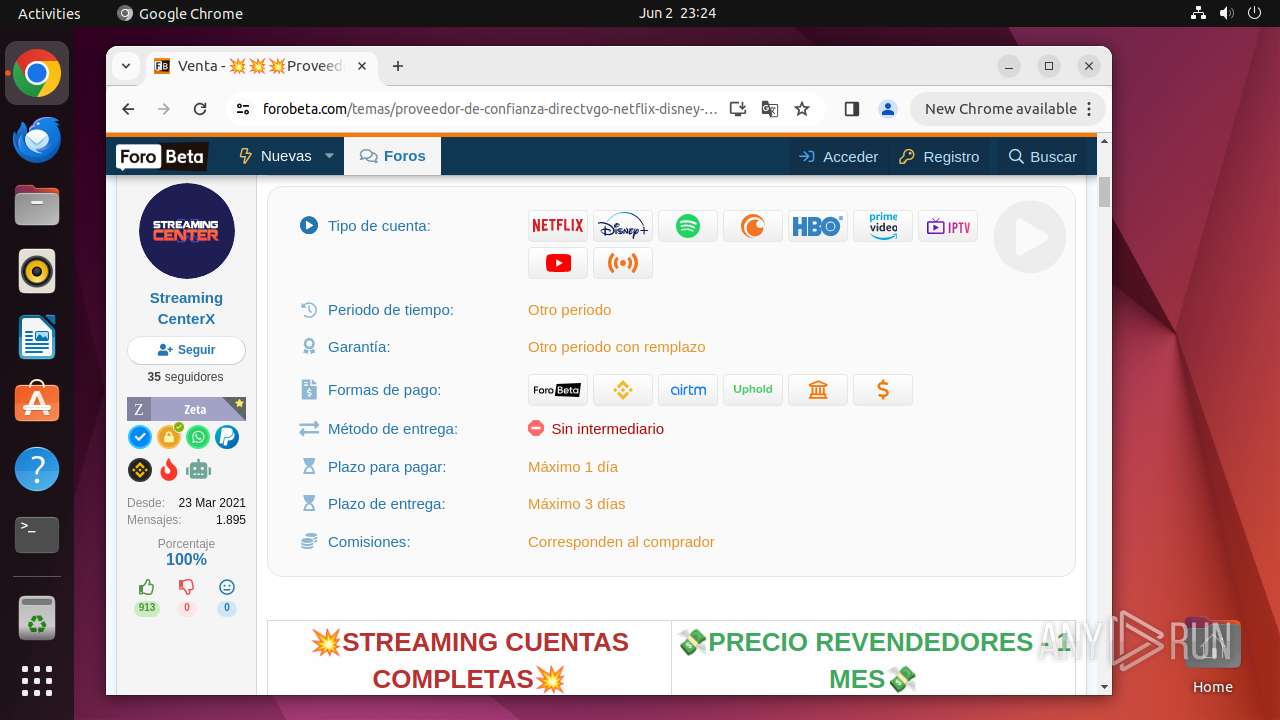Click the green thumbs-up rating icon

[x=147, y=588]
